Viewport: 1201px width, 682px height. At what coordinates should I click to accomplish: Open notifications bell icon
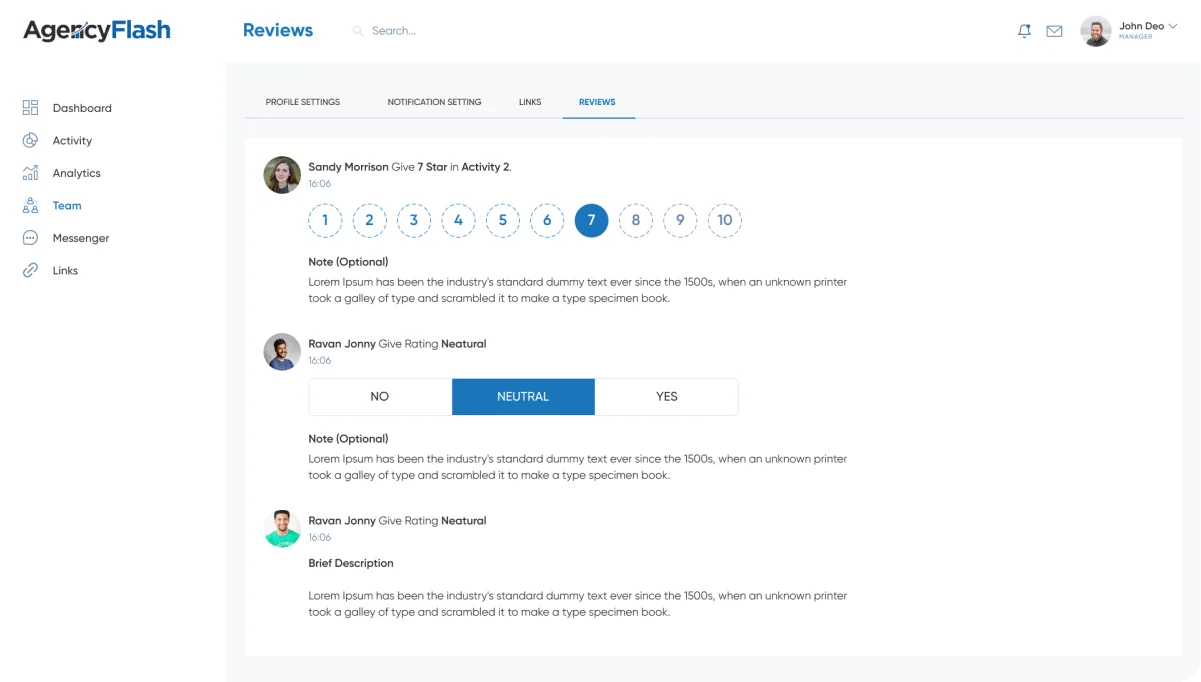pyautogui.click(x=1024, y=31)
